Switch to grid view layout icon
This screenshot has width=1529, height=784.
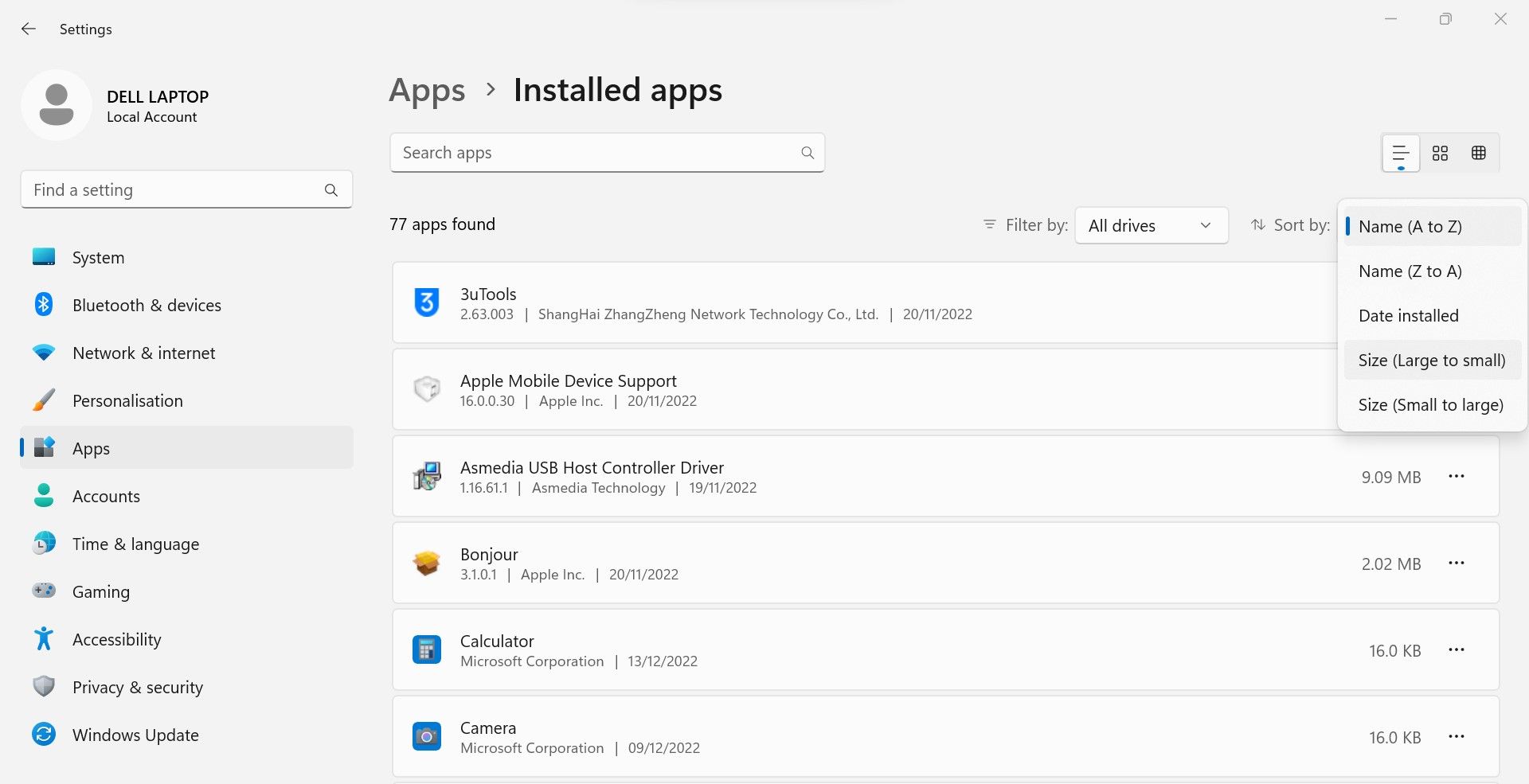(1440, 153)
